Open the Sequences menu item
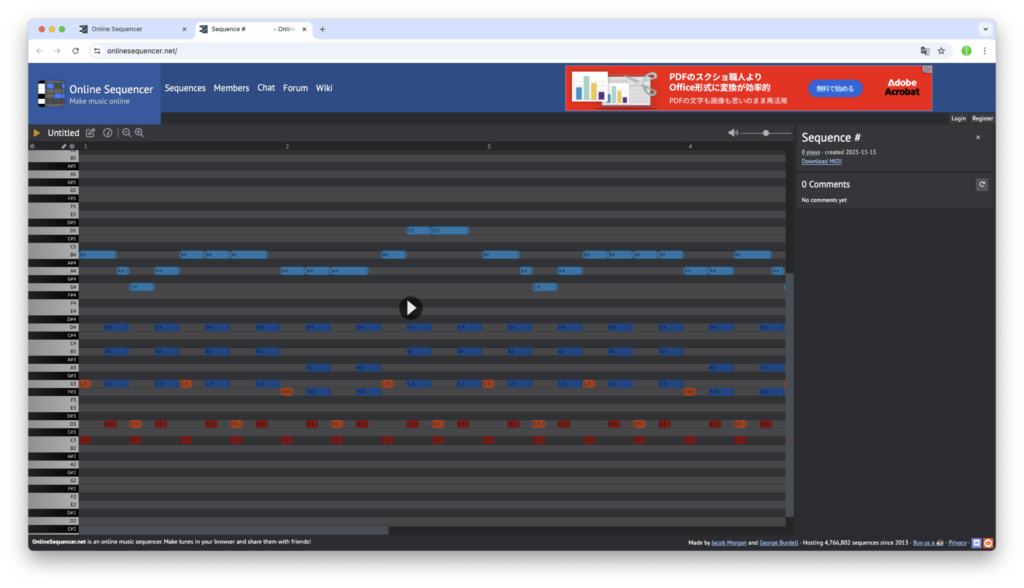 (x=185, y=88)
